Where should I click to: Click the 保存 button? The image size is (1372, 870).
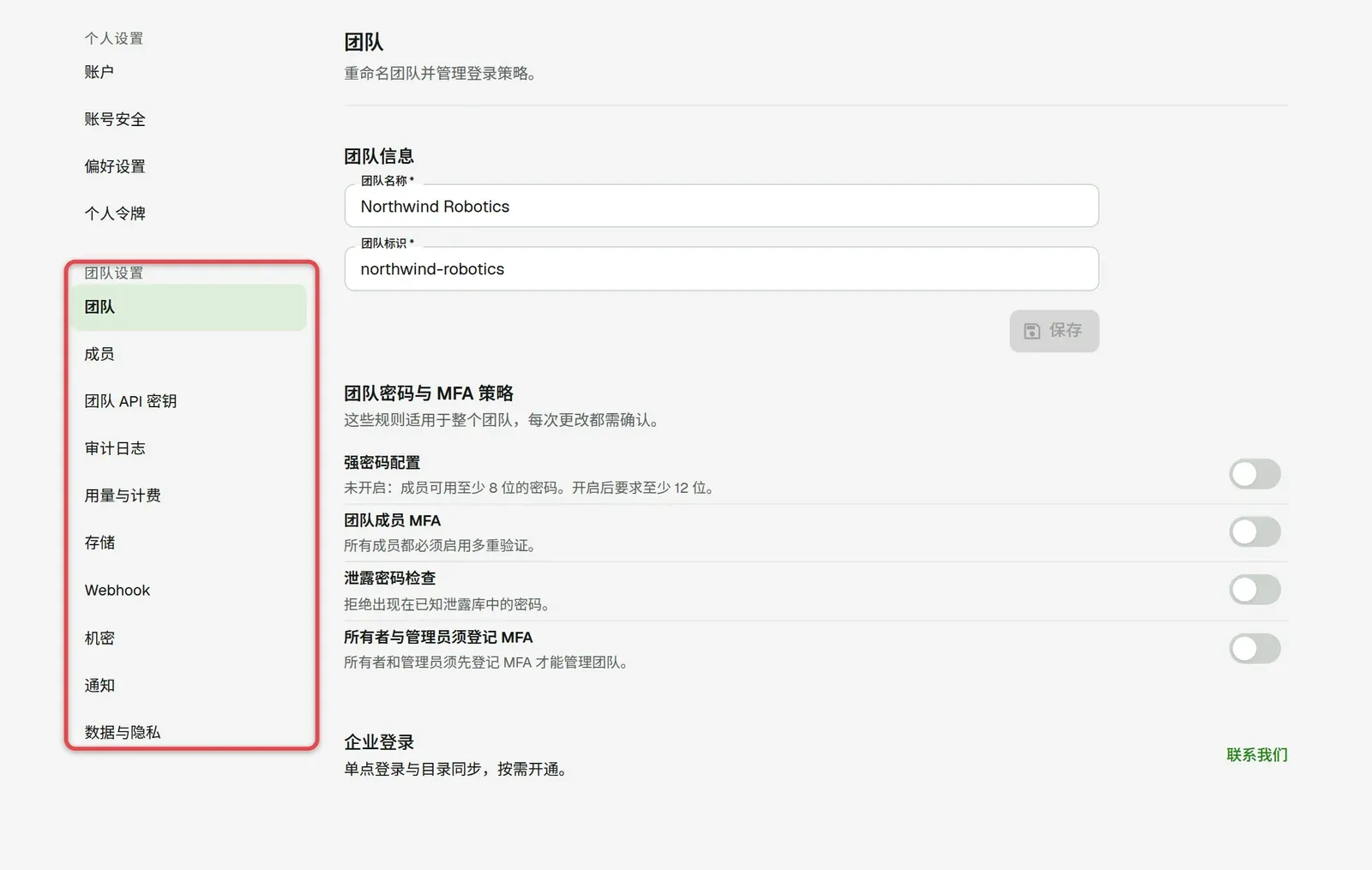coord(1054,331)
